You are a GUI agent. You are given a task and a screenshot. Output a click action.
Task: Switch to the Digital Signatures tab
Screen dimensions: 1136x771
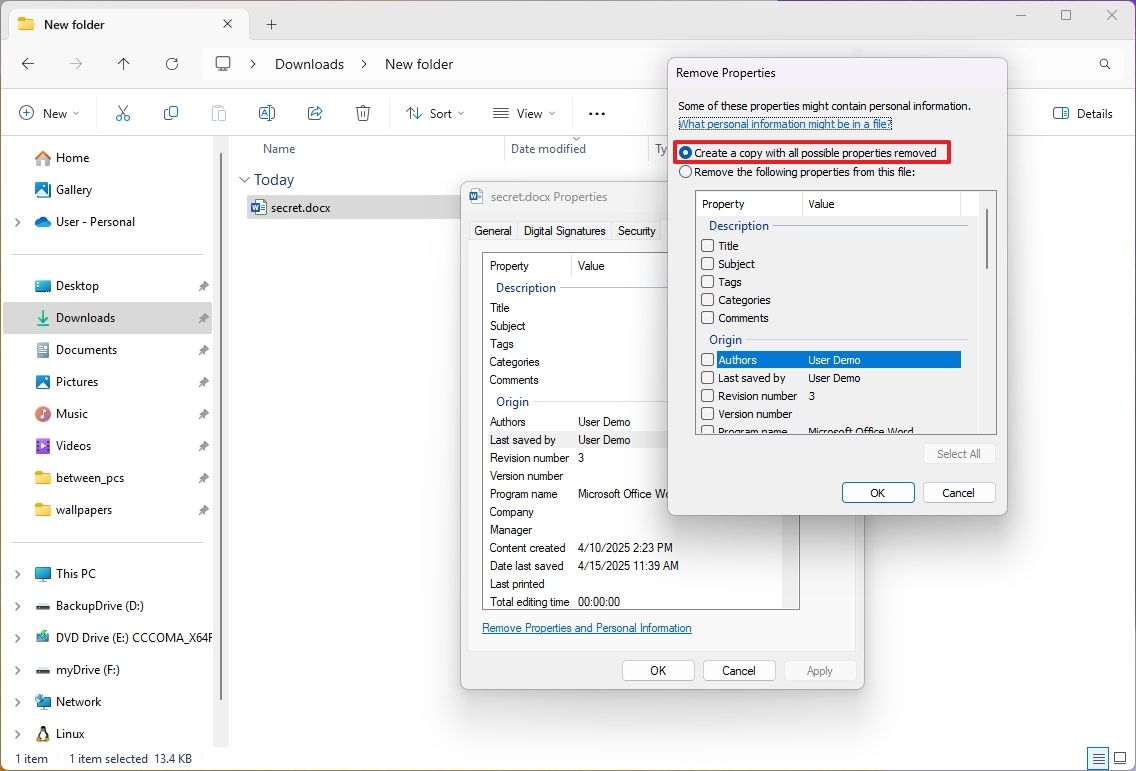(564, 230)
